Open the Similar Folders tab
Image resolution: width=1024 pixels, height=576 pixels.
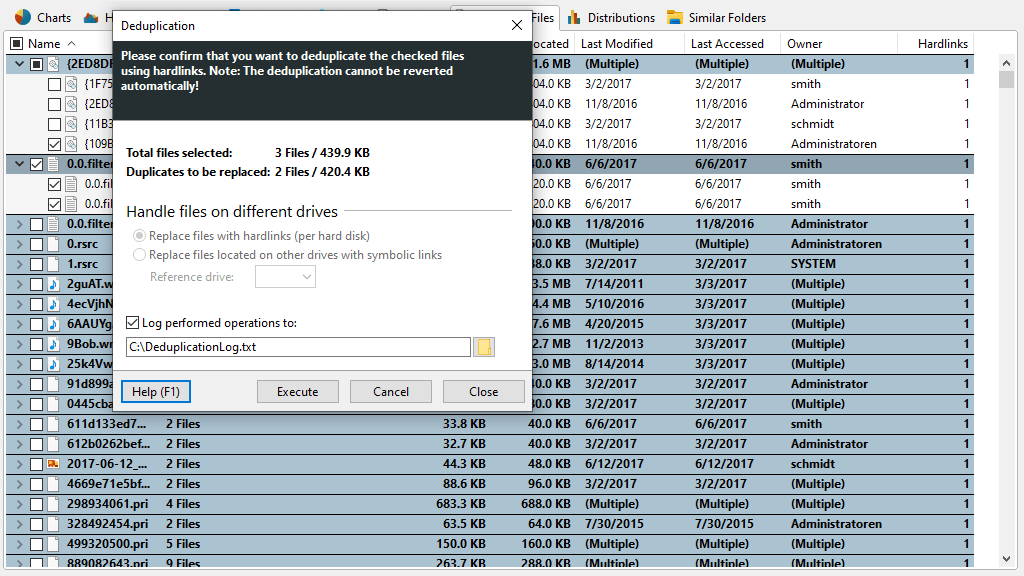(x=726, y=18)
